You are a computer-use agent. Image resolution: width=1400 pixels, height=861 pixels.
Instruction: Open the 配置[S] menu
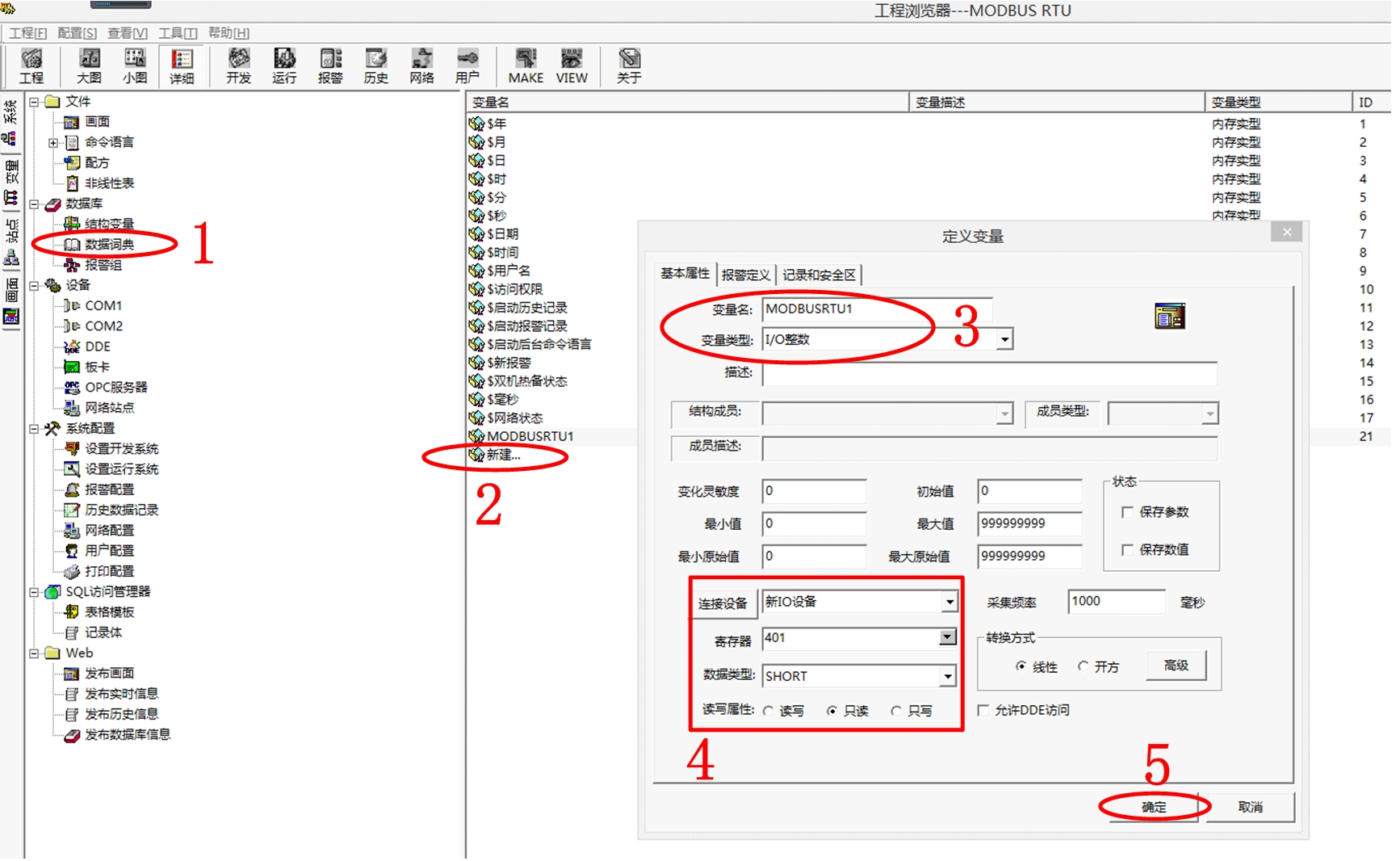click(77, 33)
